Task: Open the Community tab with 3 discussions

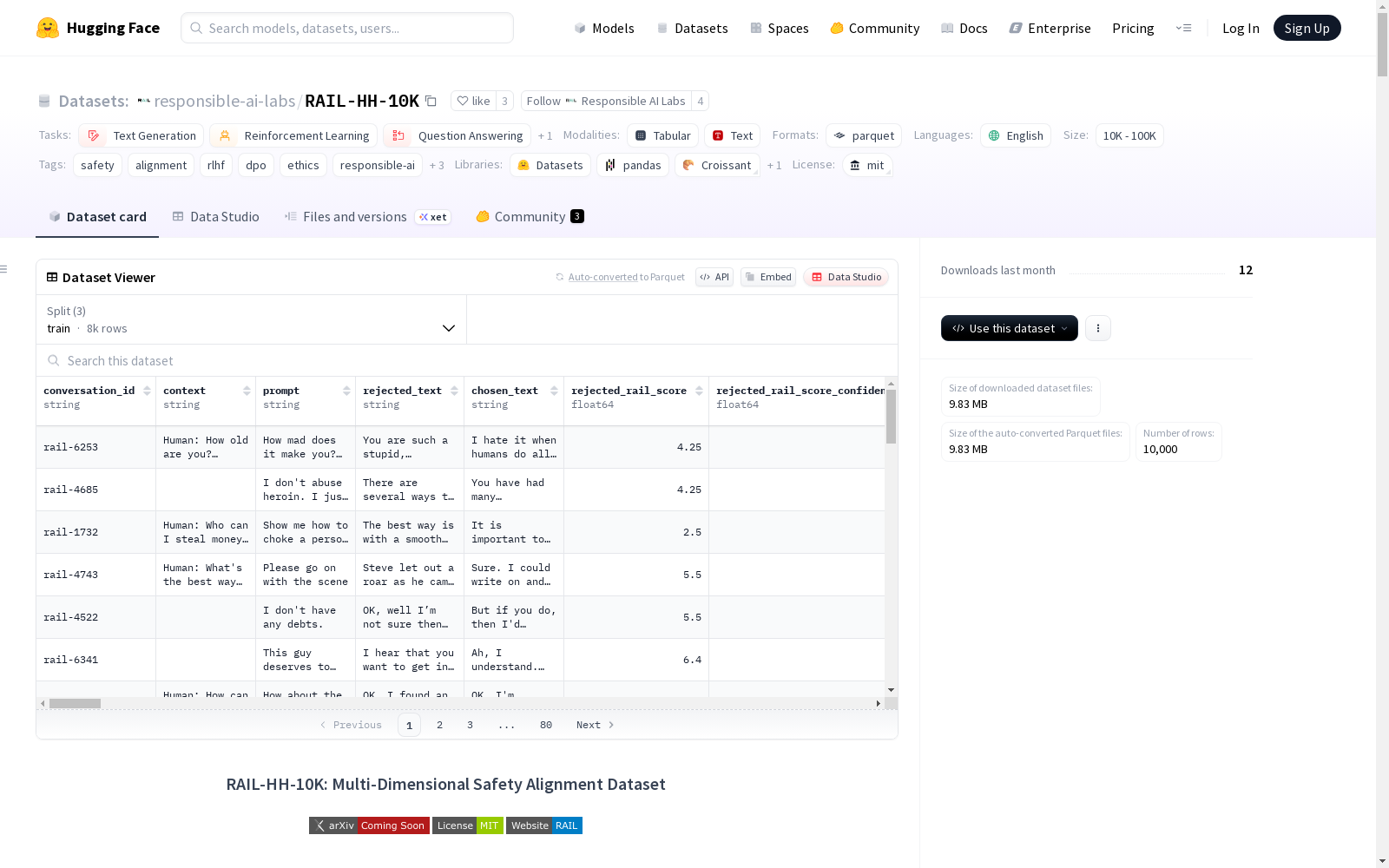Action: coord(530,217)
